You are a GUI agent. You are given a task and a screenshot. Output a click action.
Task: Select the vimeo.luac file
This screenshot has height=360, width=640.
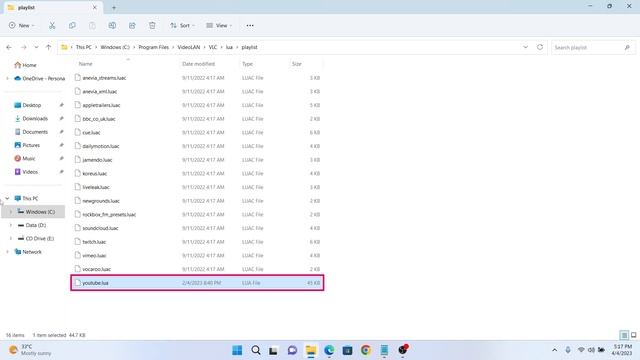pyautogui.click(x=197, y=256)
